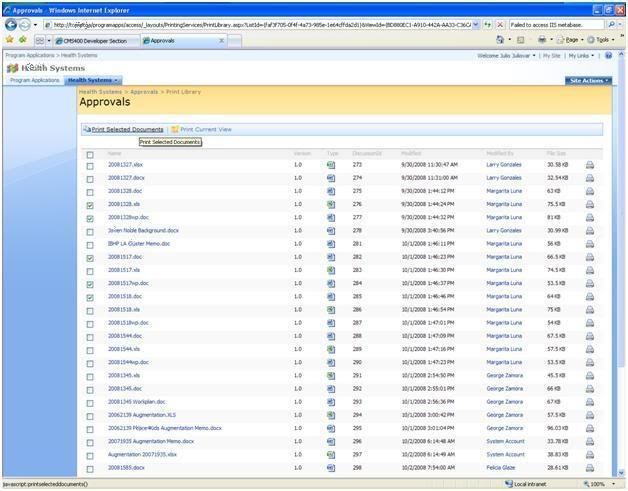Click the address bar URL field
Viewport: 628px width, 491px height.
[x=258, y=25]
